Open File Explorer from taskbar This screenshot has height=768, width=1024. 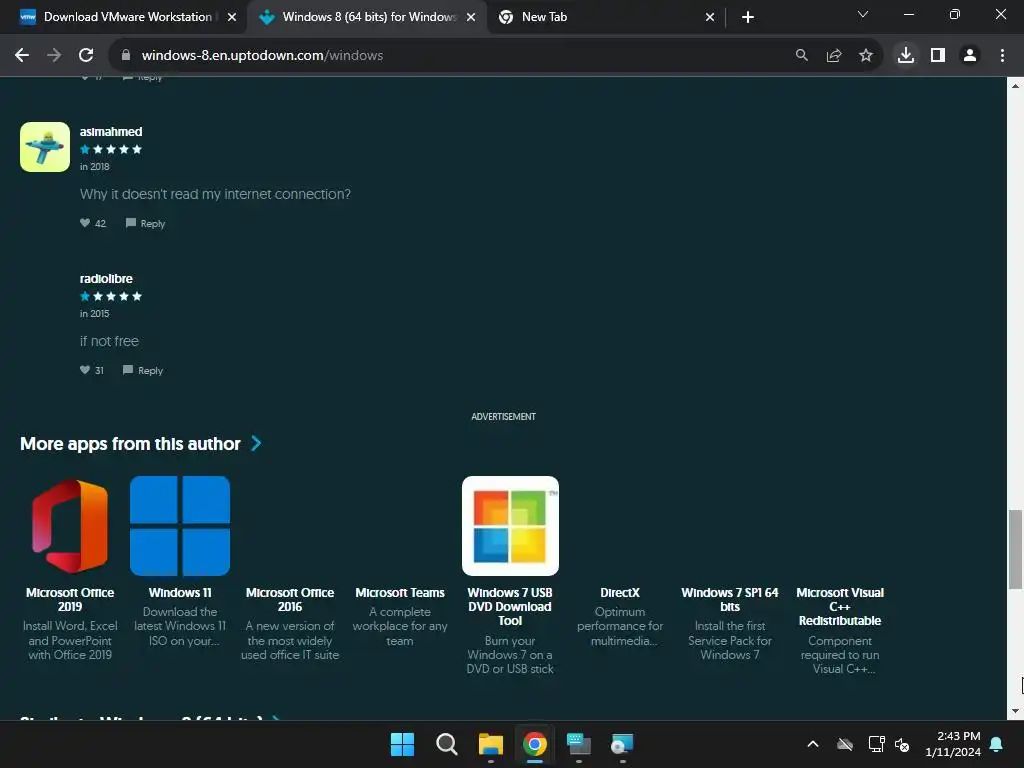coord(490,744)
